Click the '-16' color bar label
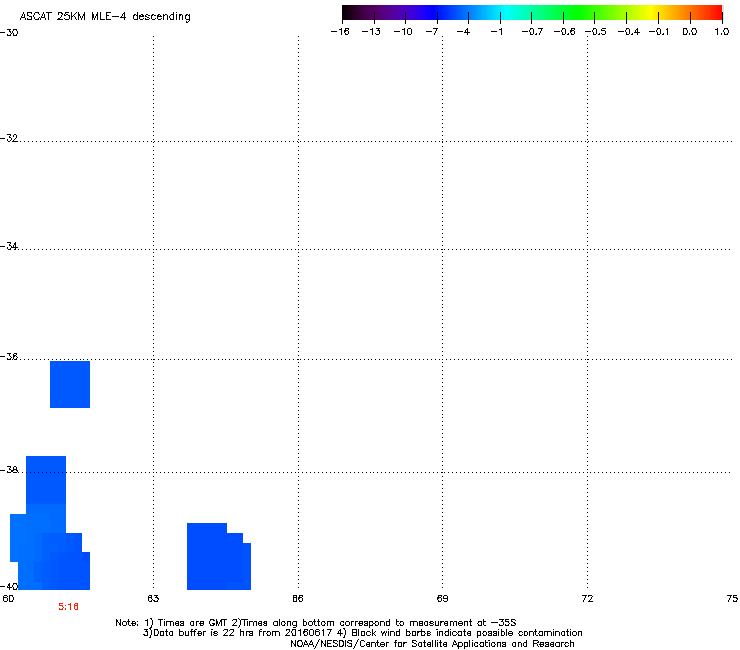740x650 pixels. pyautogui.click(x=340, y=32)
